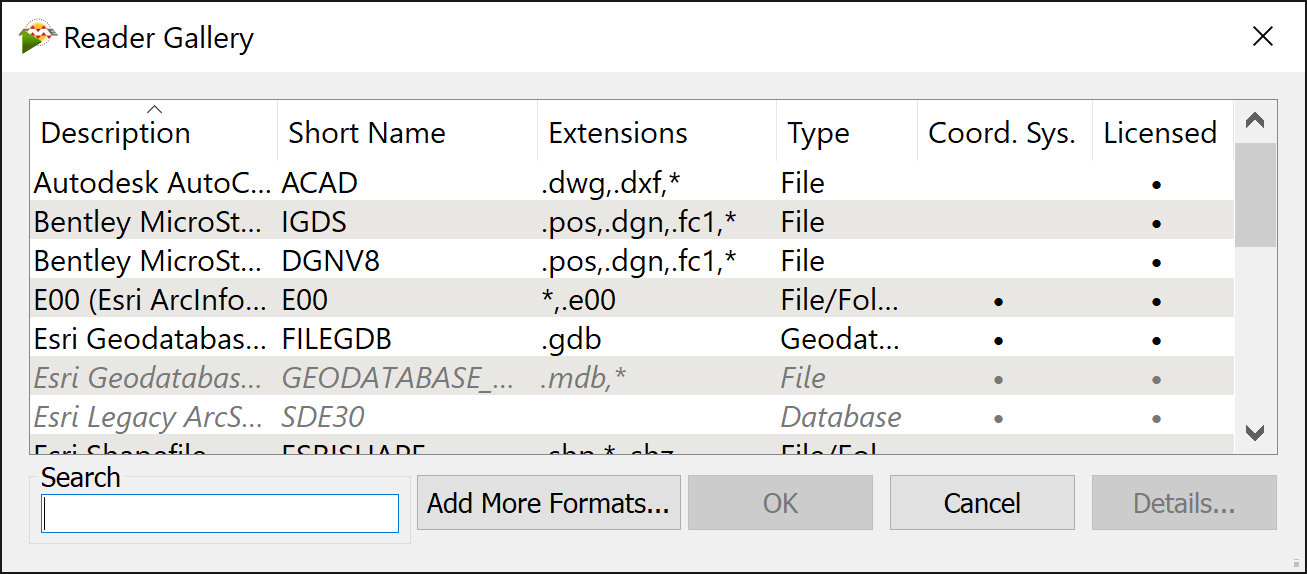
Task: Select the E00 (Esri ArcInfo... format row
Action: tap(632, 300)
